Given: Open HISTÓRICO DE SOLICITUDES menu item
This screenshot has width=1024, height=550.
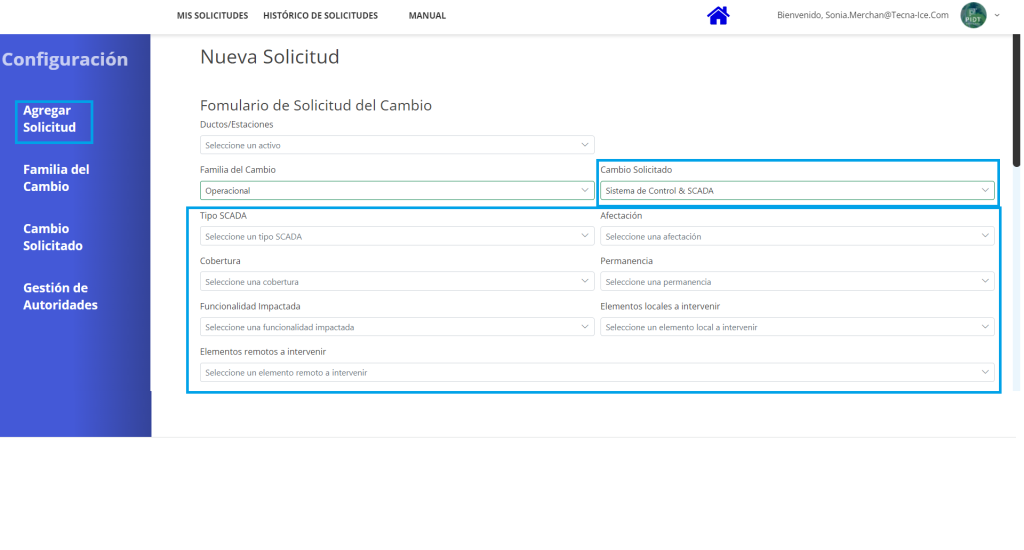Looking at the screenshot, I should coord(320,16).
